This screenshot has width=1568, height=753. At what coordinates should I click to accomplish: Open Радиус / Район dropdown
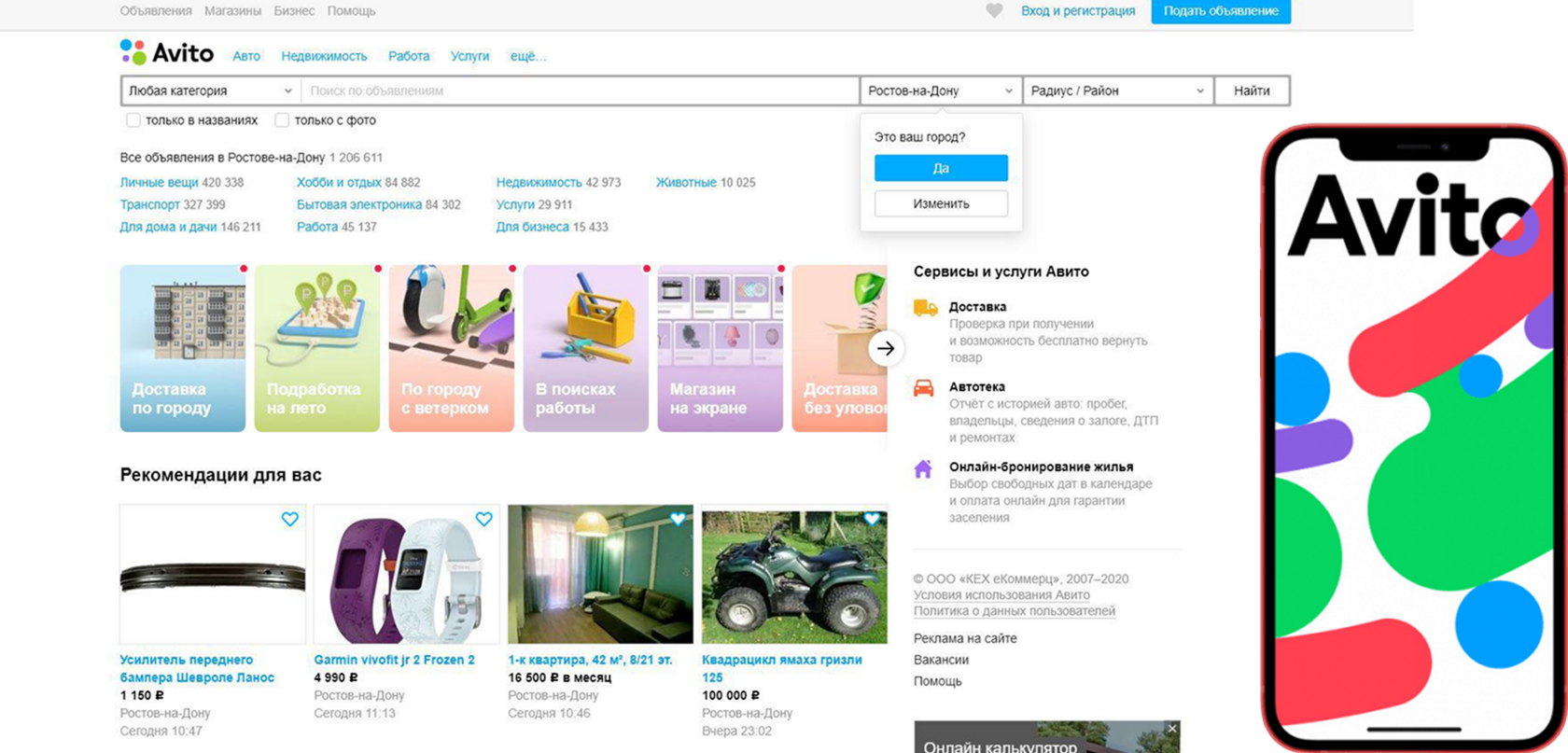coord(1118,91)
